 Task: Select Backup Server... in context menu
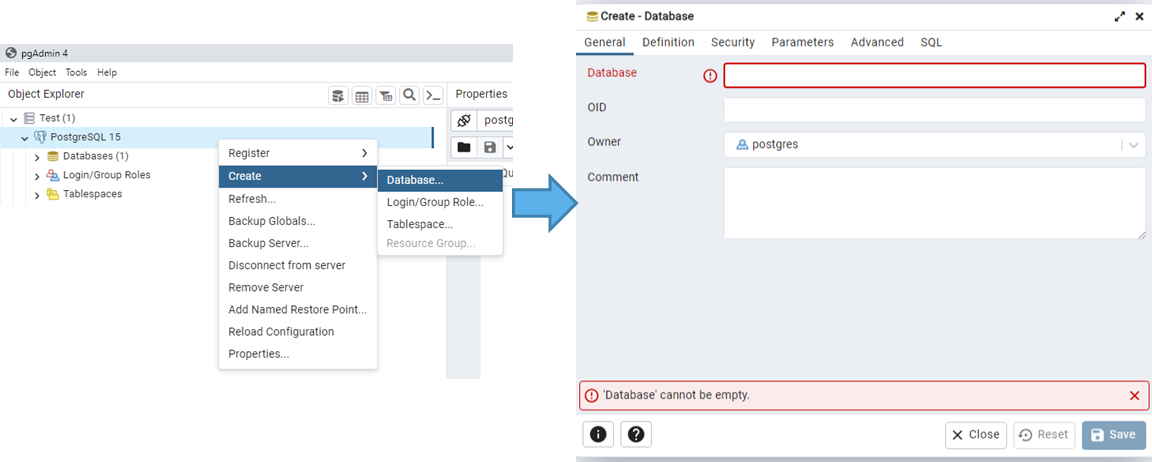[x=298, y=243]
